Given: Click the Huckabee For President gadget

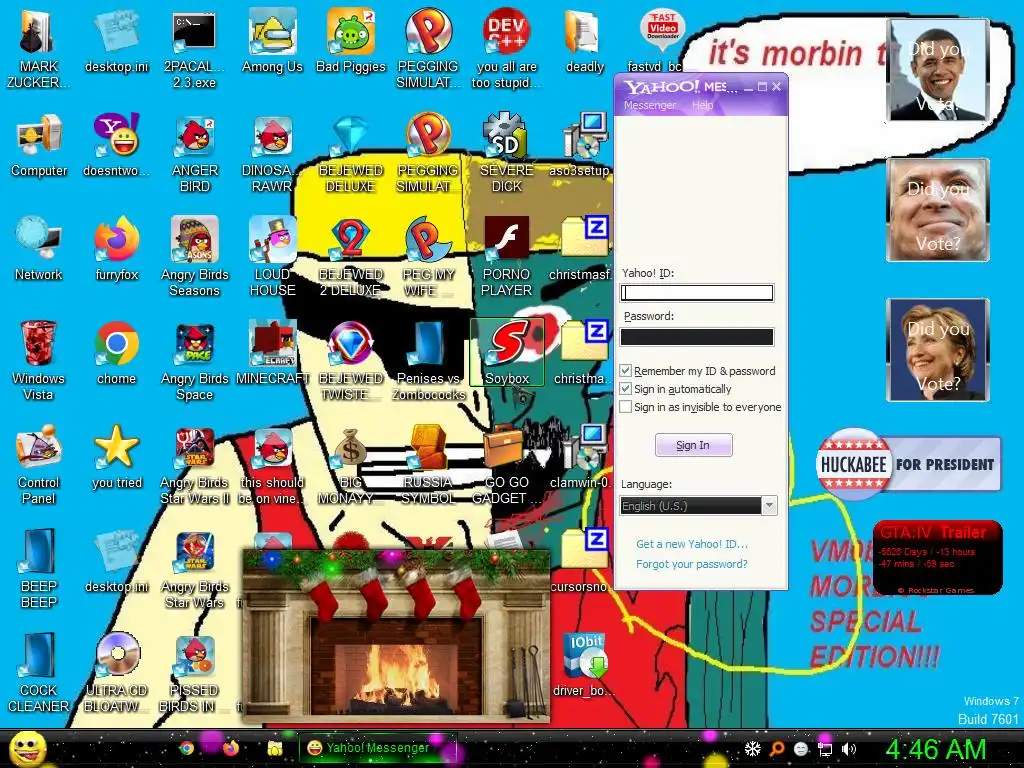Looking at the screenshot, I should (908, 464).
